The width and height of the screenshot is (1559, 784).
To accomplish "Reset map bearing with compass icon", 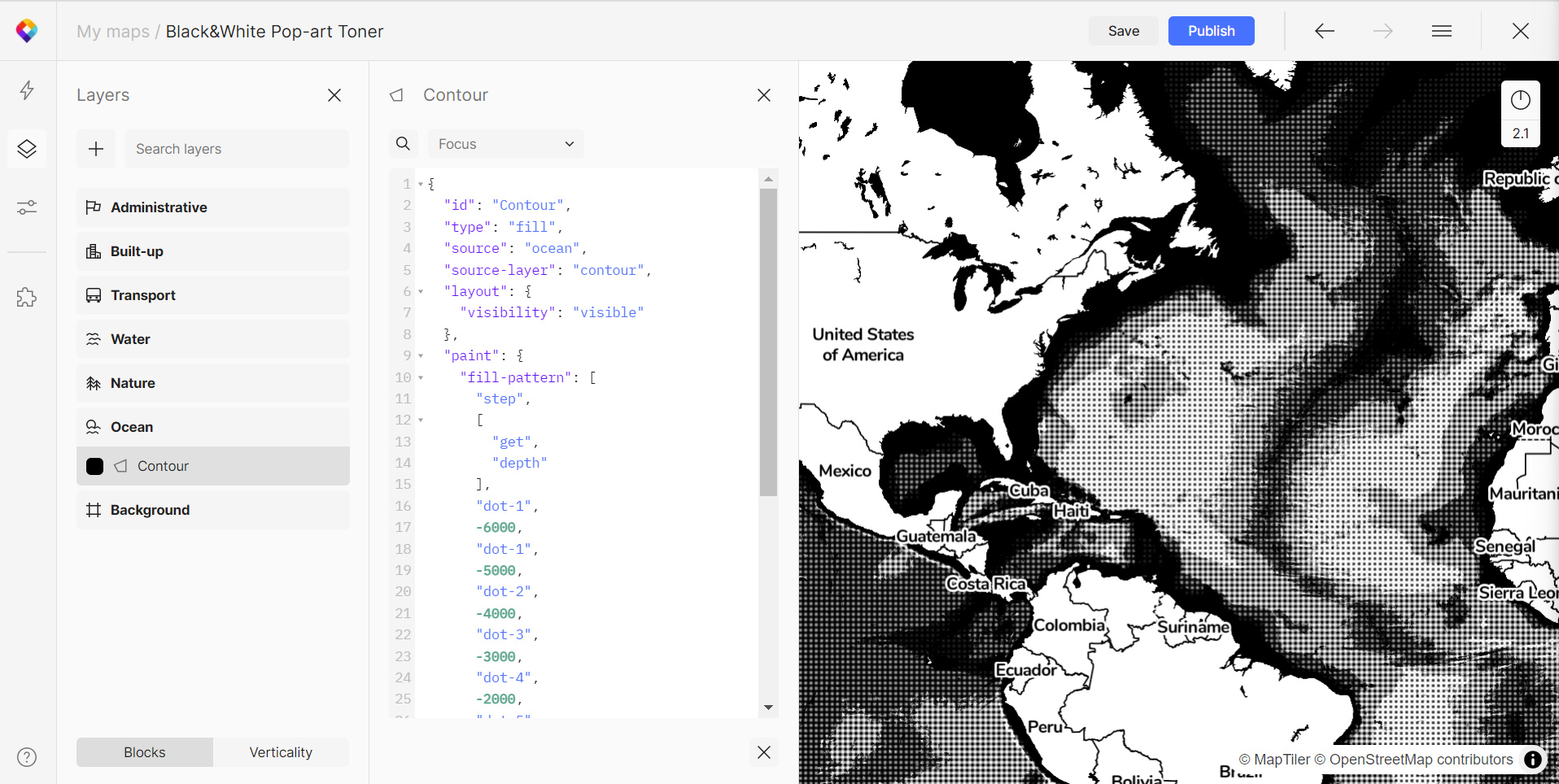I will point(1520,100).
